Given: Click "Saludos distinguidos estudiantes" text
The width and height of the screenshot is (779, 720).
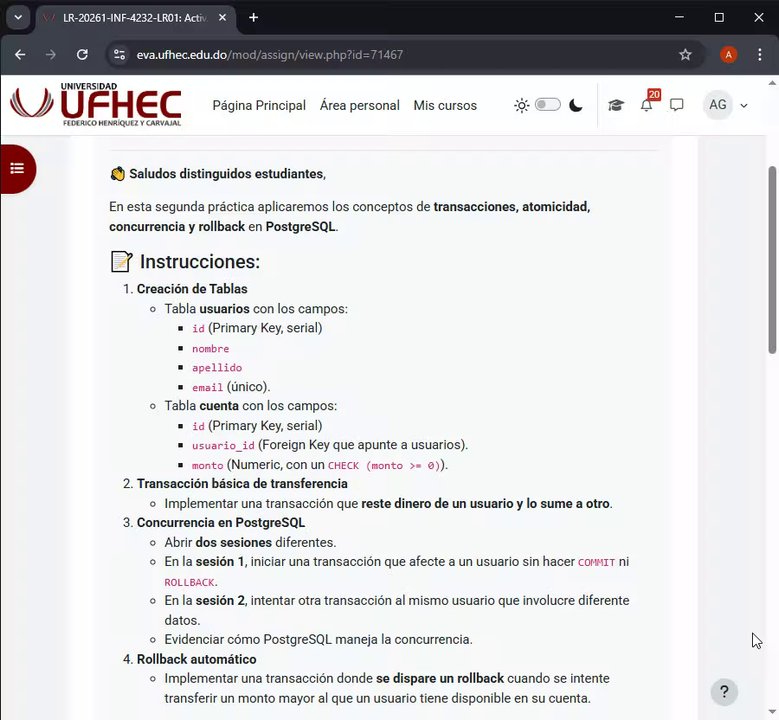Looking at the screenshot, I should point(227,174).
